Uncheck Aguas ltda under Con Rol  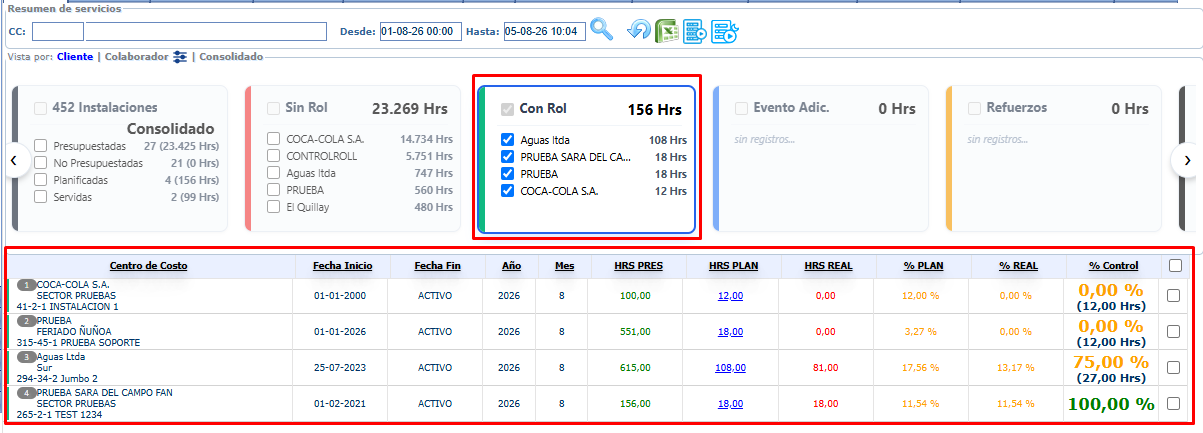coord(507,140)
